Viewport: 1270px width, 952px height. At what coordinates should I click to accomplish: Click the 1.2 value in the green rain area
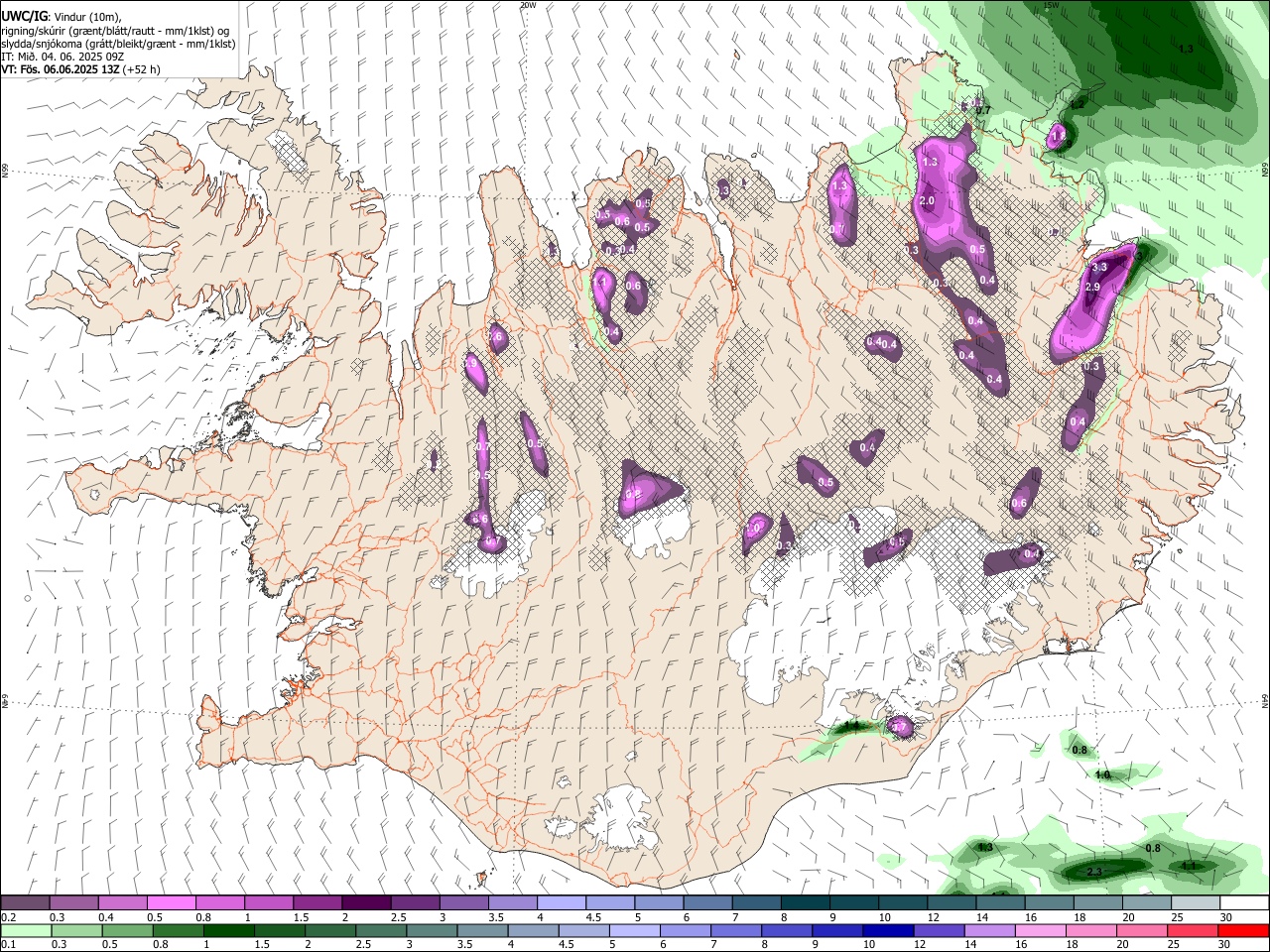pos(1078,104)
